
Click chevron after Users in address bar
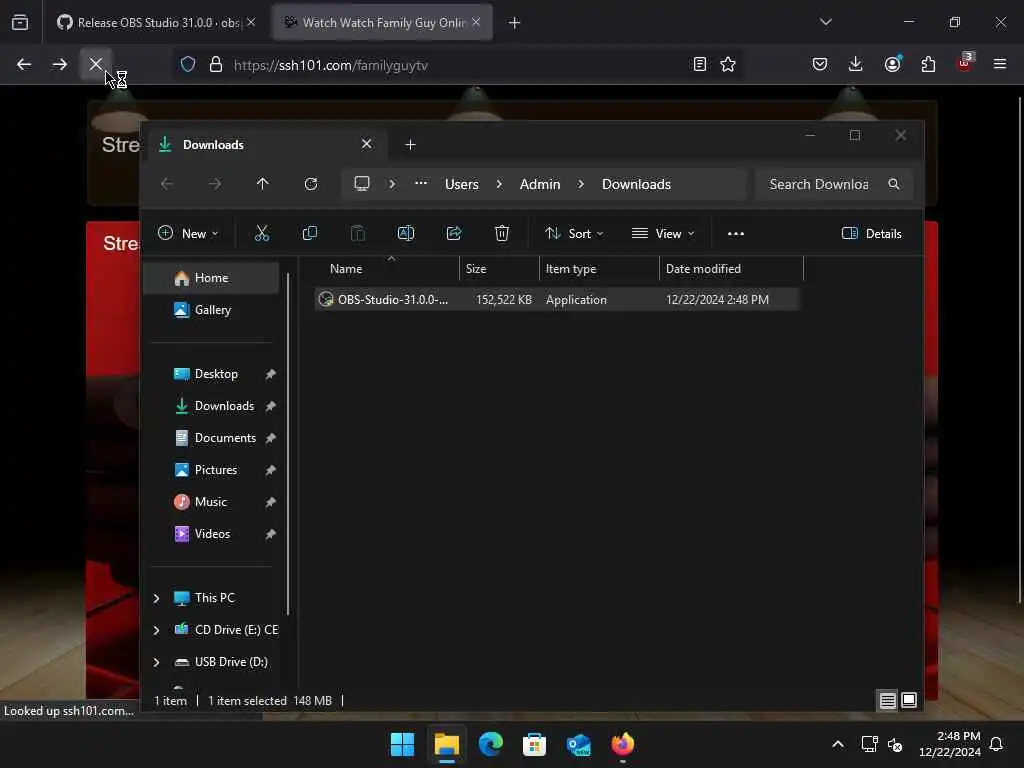499,184
